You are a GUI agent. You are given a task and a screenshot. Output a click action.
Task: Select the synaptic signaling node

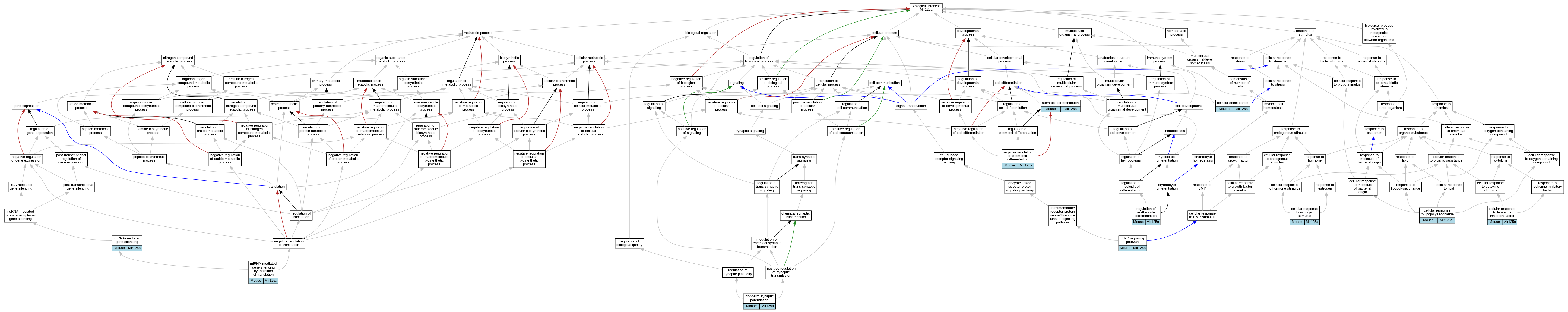point(749,131)
